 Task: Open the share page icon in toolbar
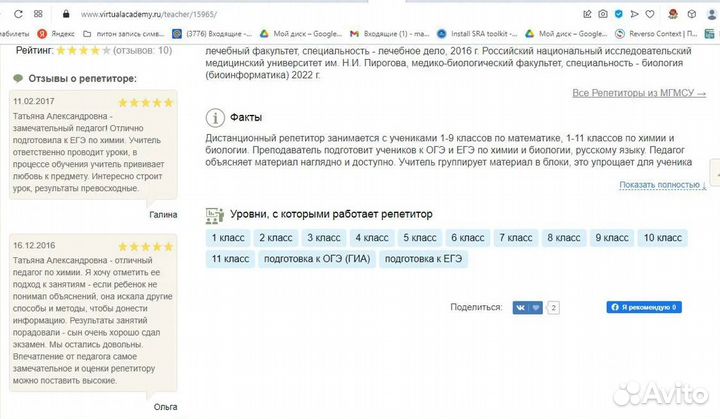click(x=587, y=14)
